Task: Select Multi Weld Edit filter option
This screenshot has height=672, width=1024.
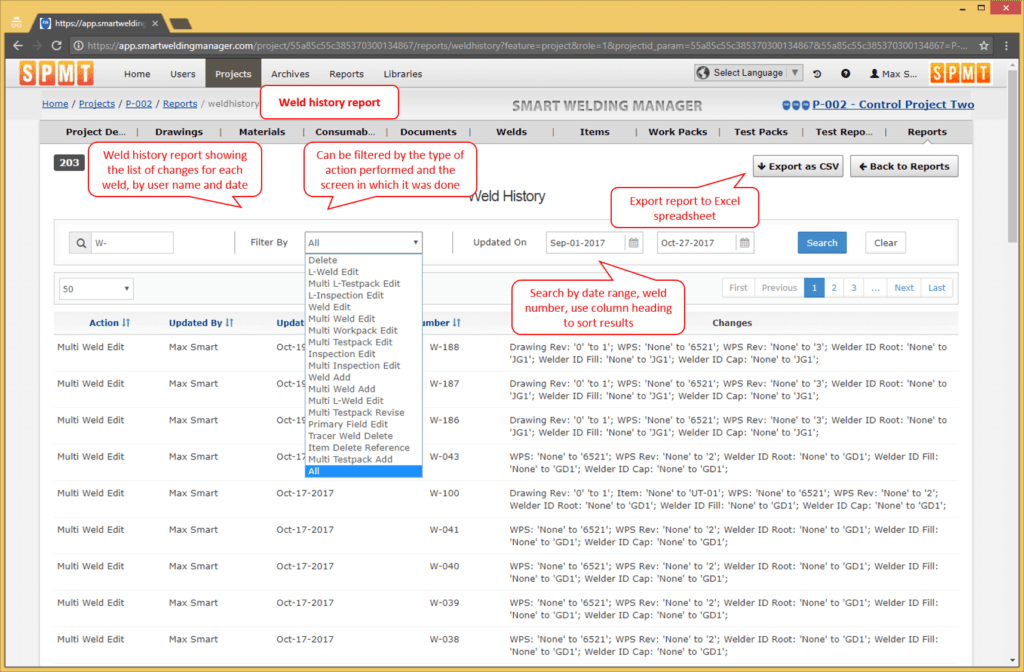Action: (363, 319)
